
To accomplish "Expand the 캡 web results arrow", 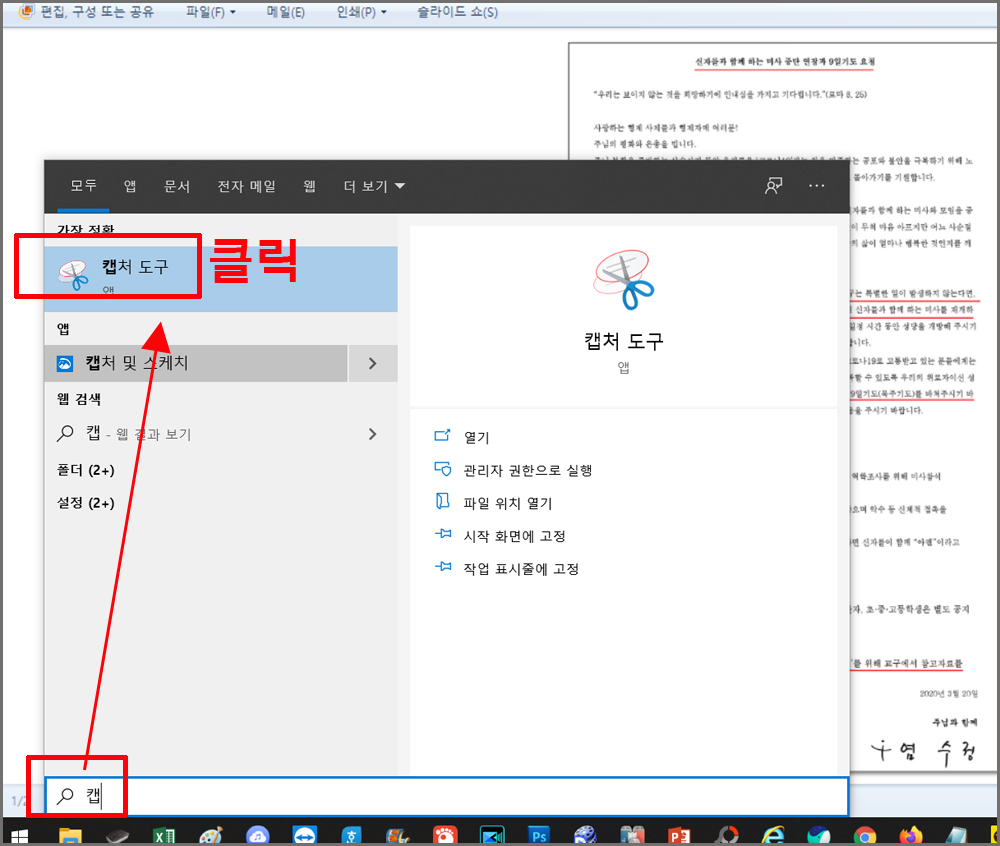I will pos(373,434).
